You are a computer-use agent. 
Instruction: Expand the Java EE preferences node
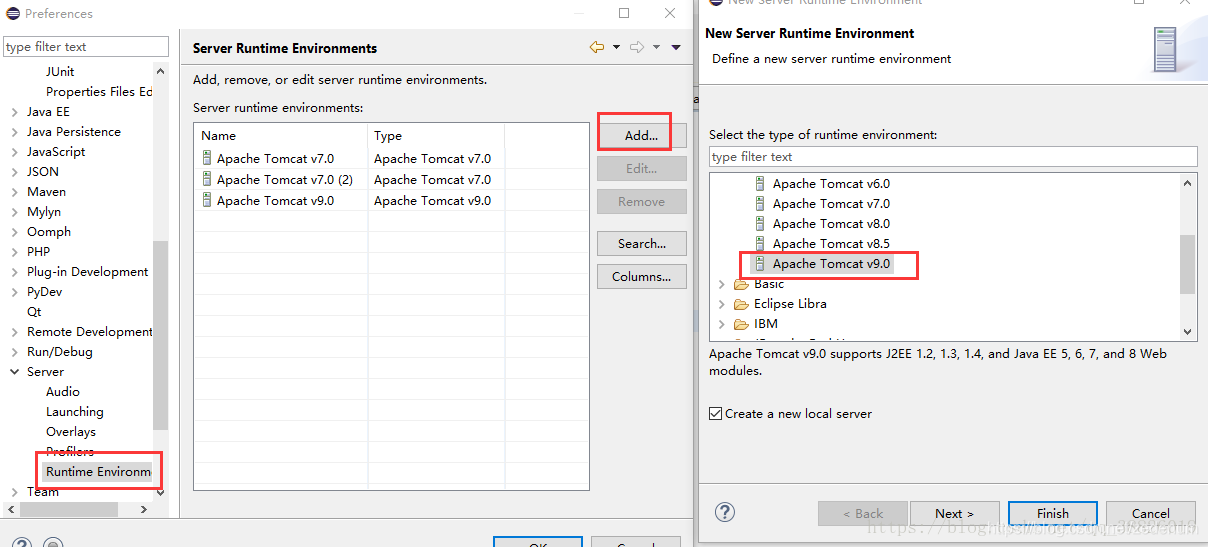point(14,112)
